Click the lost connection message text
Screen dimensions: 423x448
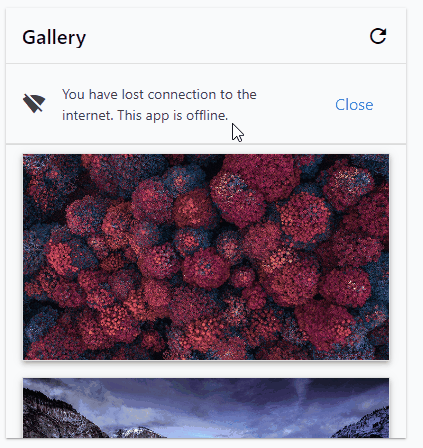point(159,105)
